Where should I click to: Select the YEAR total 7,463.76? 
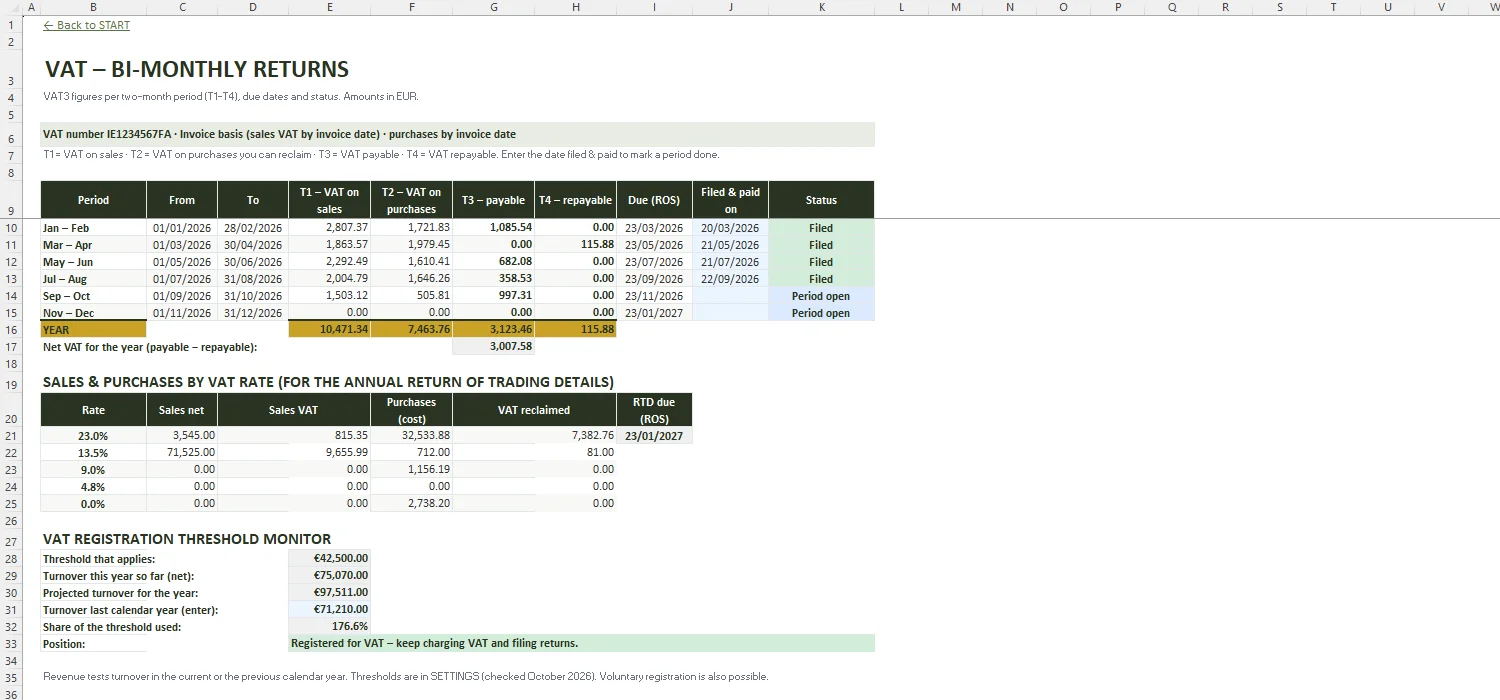click(x=411, y=330)
